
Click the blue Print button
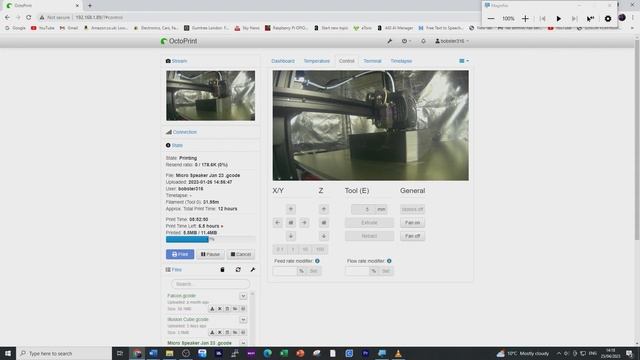click(180, 254)
